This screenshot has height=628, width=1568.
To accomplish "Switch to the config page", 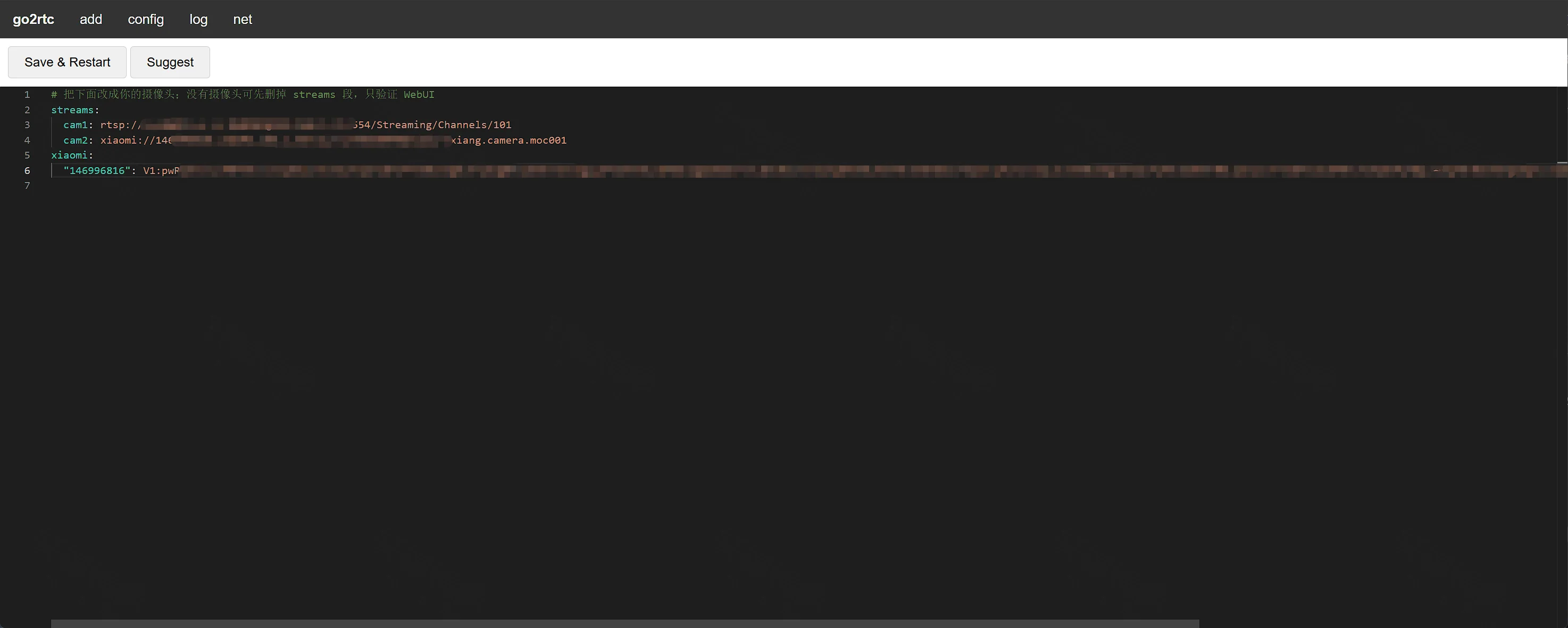I will [146, 19].
